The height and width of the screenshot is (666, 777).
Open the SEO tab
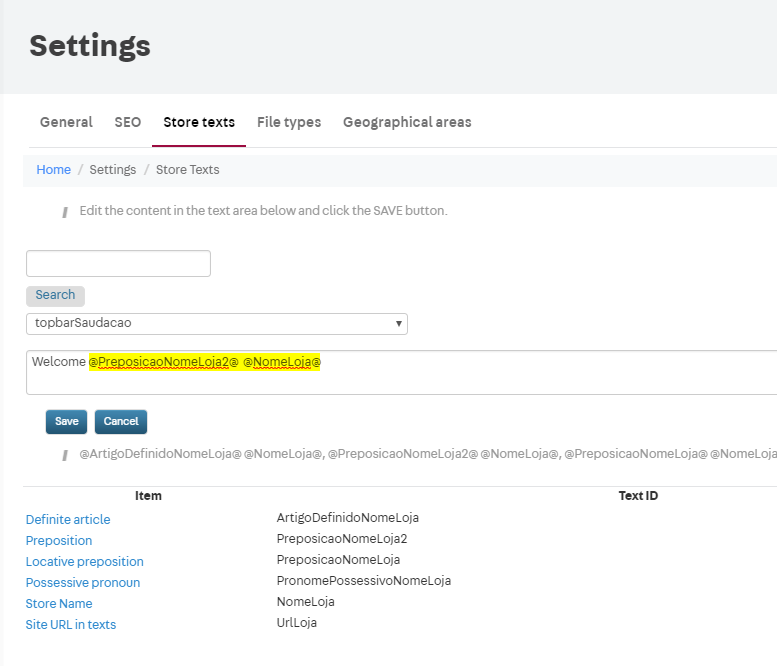128,122
